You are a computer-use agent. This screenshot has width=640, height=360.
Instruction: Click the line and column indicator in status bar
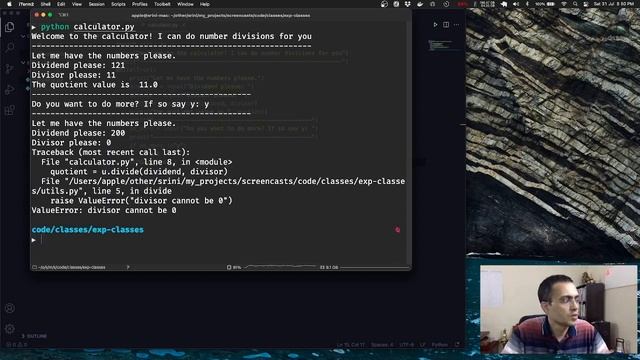pyautogui.click(x=351, y=345)
